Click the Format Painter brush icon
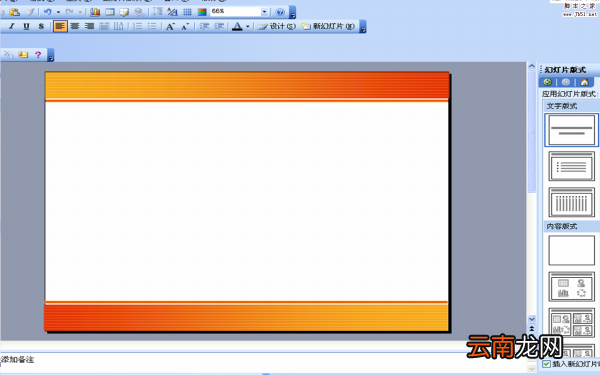The height and width of the screenshot is (375, 600). click(x=29, y=12)
